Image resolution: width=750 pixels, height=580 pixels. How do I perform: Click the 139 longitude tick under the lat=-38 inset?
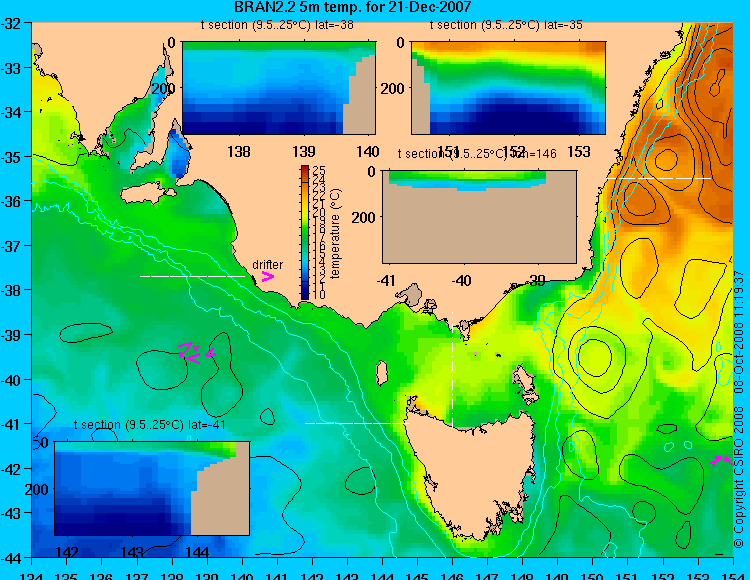304,152
